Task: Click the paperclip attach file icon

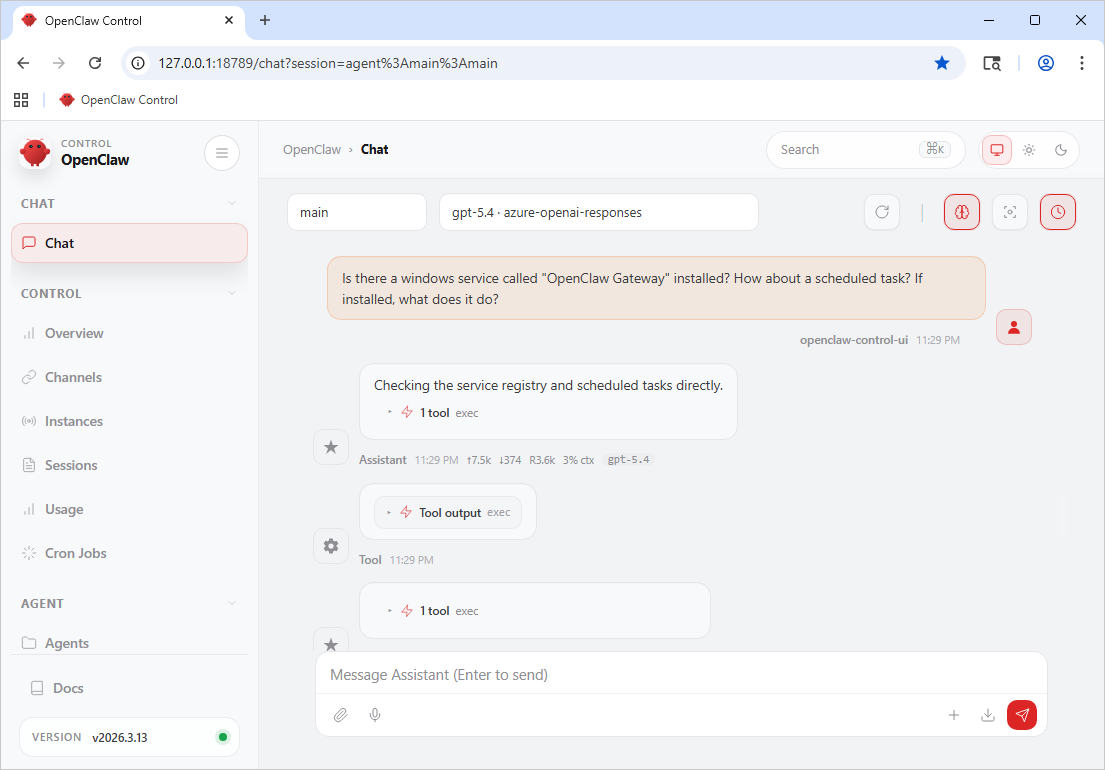Action: [341, 715]
